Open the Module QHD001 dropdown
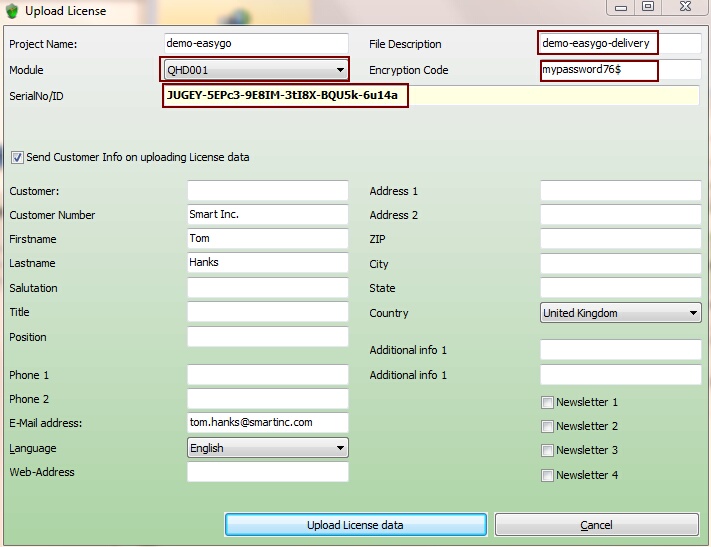The height and width of the screenshot is (547, 711). click(x=340, y=70)
